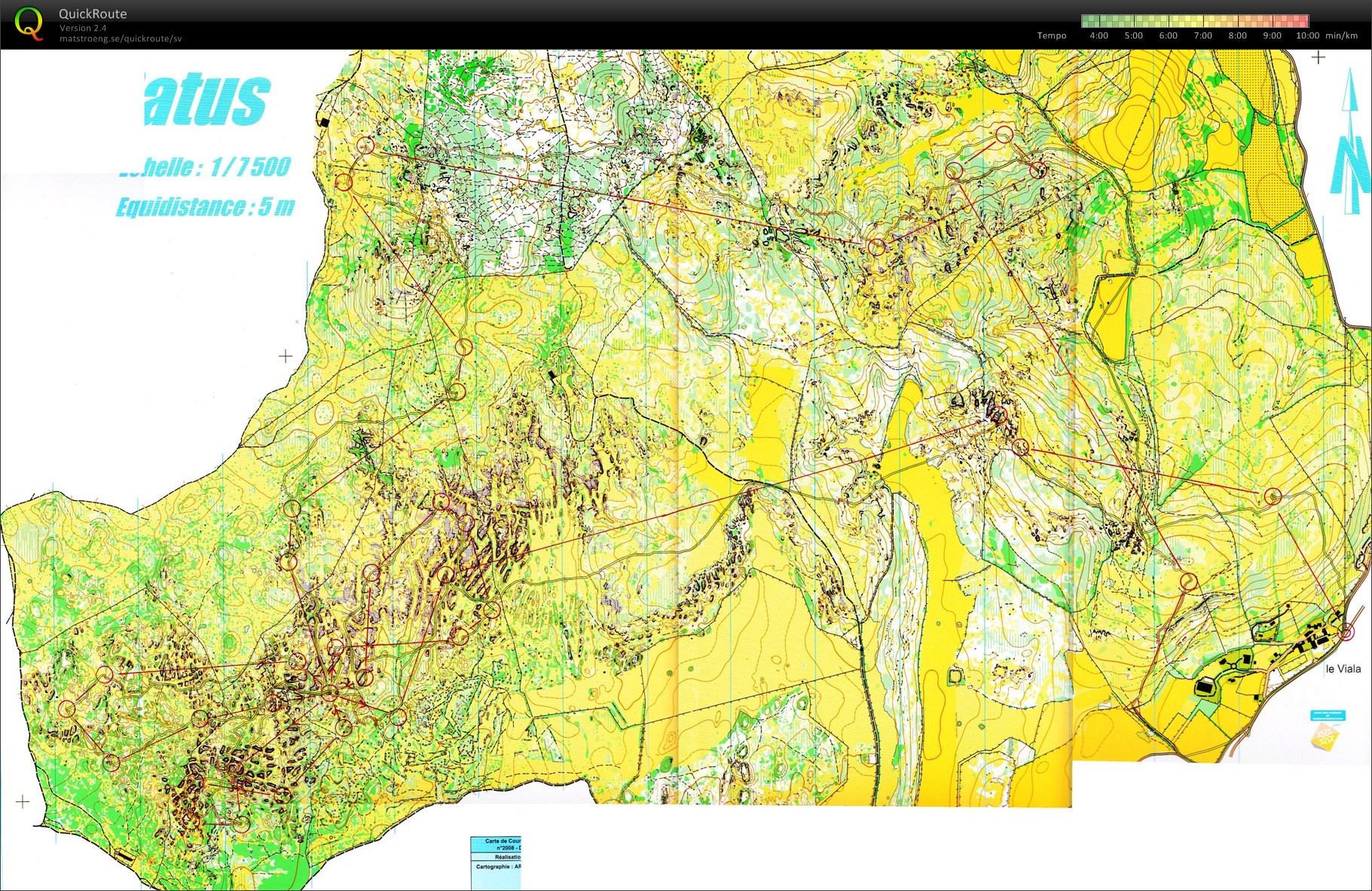The width and height of the screenshot is (1372, 891).
Task: Click the 'Cartographie' legend row
Action: click(x=497, y=867)
